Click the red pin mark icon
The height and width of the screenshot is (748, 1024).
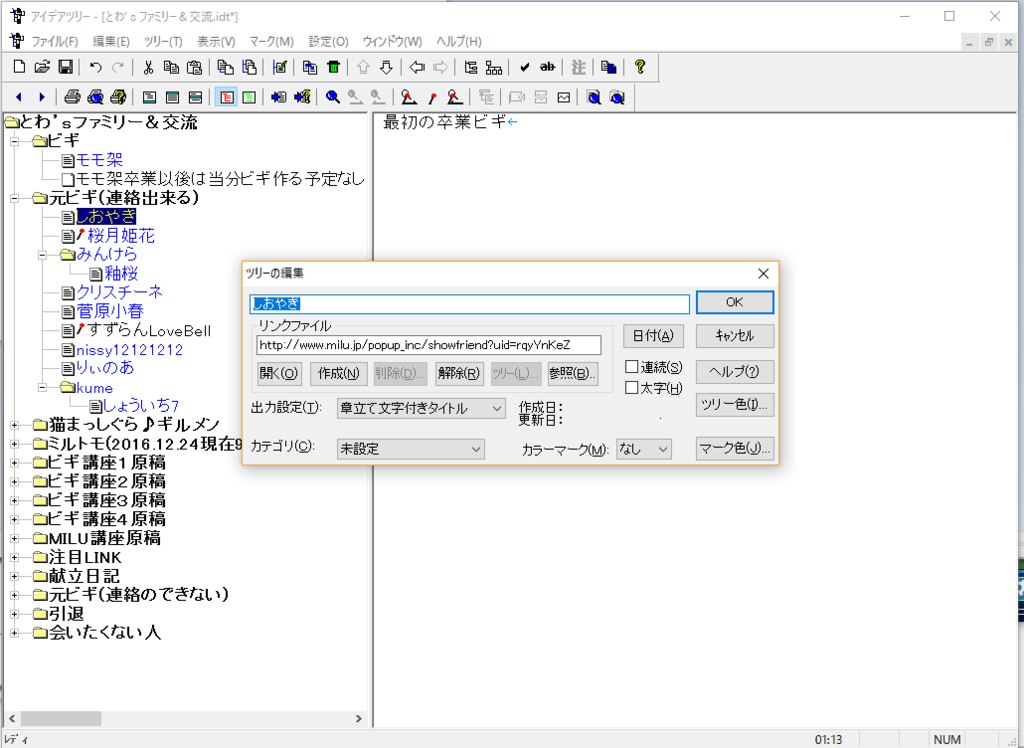[x=432, y=97]
